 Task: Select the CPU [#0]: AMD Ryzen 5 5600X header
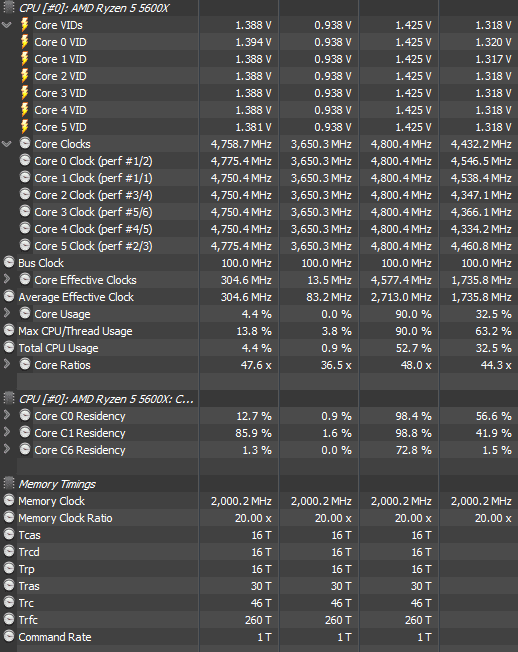94,8
